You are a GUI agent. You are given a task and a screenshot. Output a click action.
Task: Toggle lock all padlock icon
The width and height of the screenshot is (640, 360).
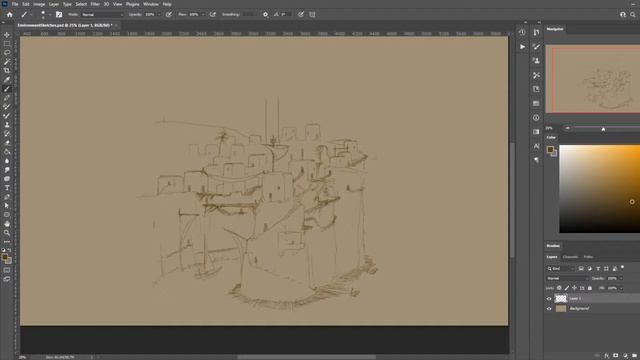(x=590, y=288)
